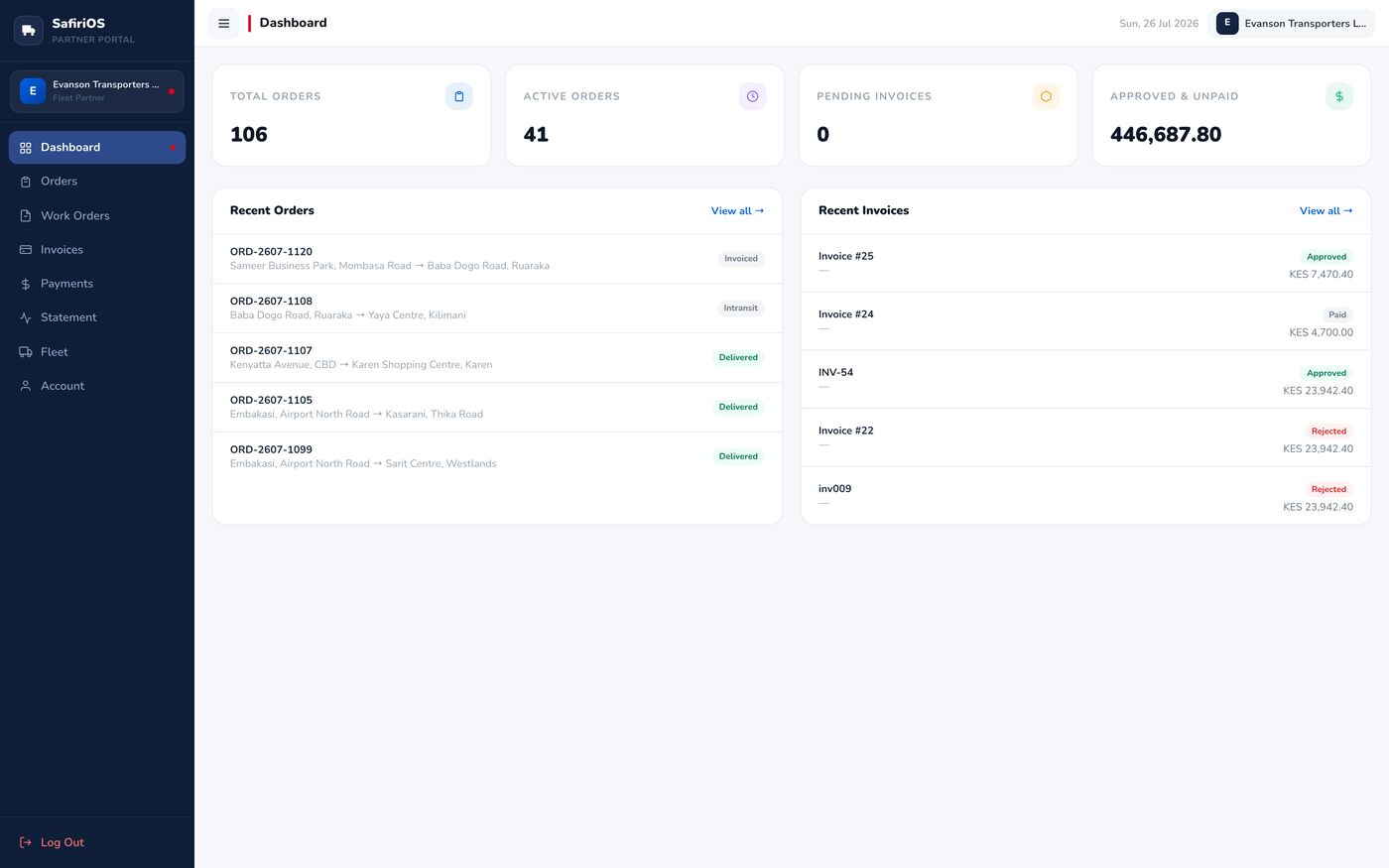Screen dimensions: 1389x868
Task: Click the Active Orders value 41
Action: point(536,135)
